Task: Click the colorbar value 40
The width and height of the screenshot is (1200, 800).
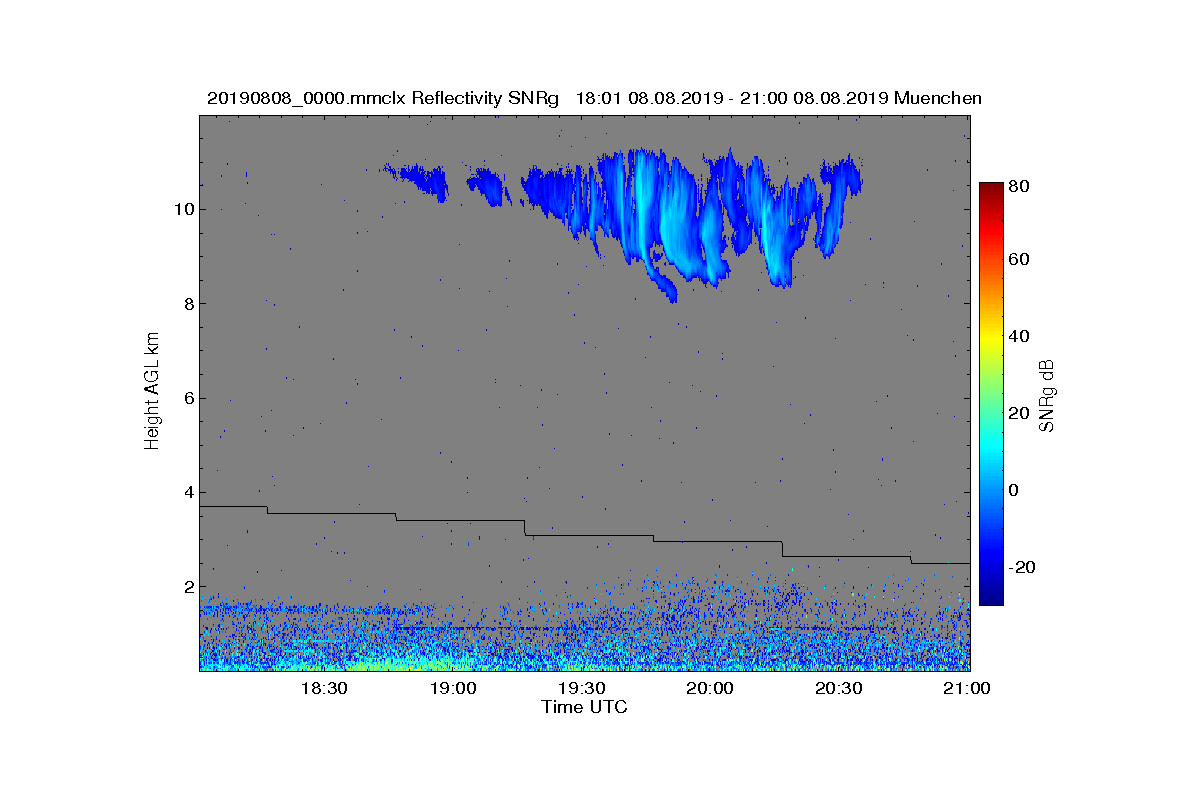Action: [1020, 336]
